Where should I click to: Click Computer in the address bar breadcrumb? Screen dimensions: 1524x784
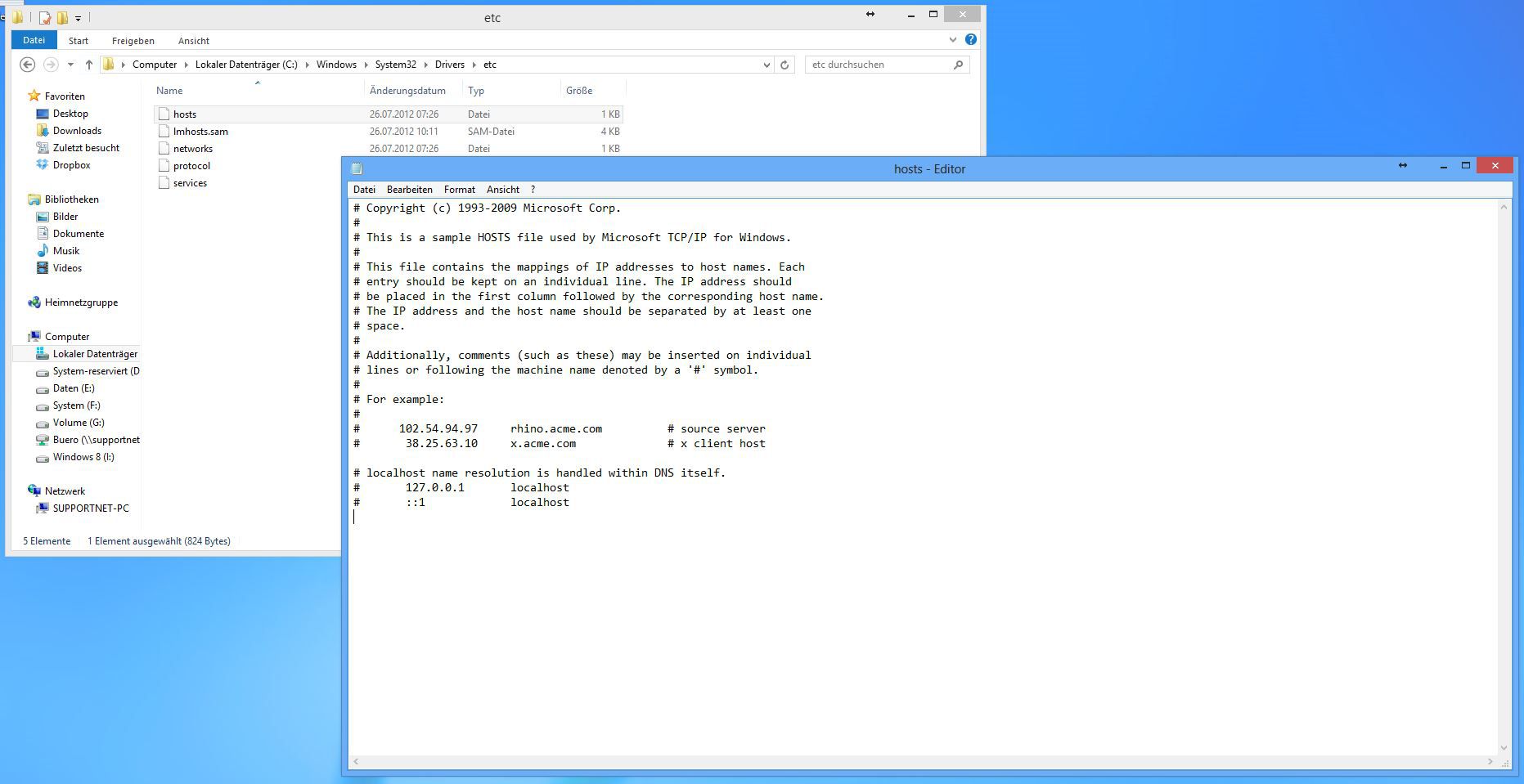pyautogui.click(x=155, y=65)
